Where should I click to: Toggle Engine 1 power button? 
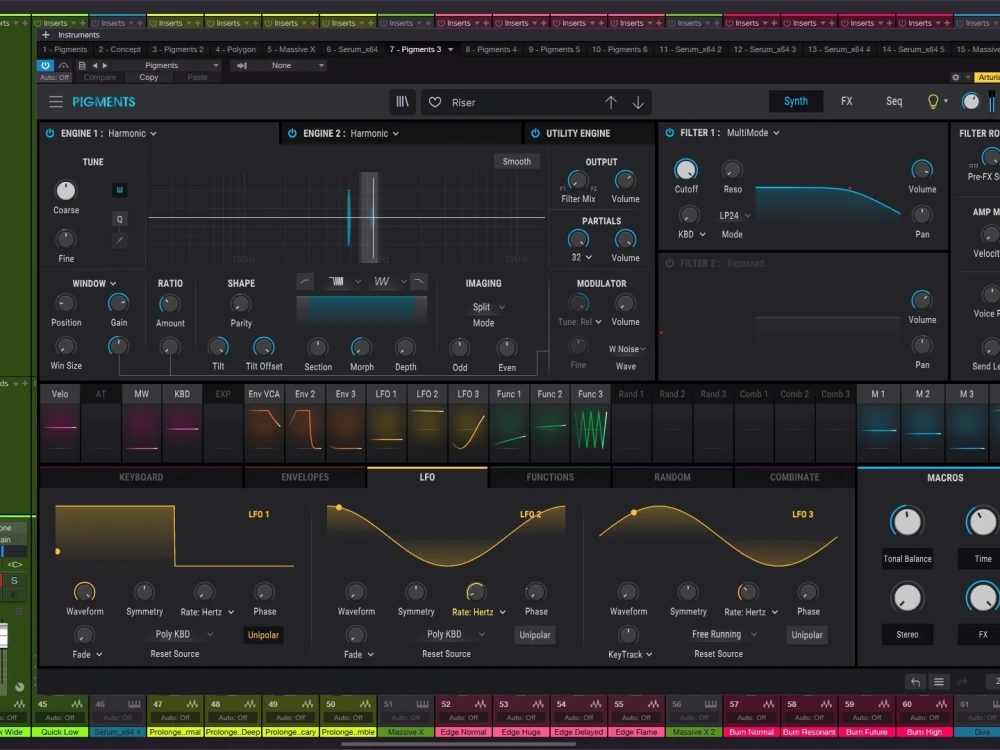coord(50,133)
